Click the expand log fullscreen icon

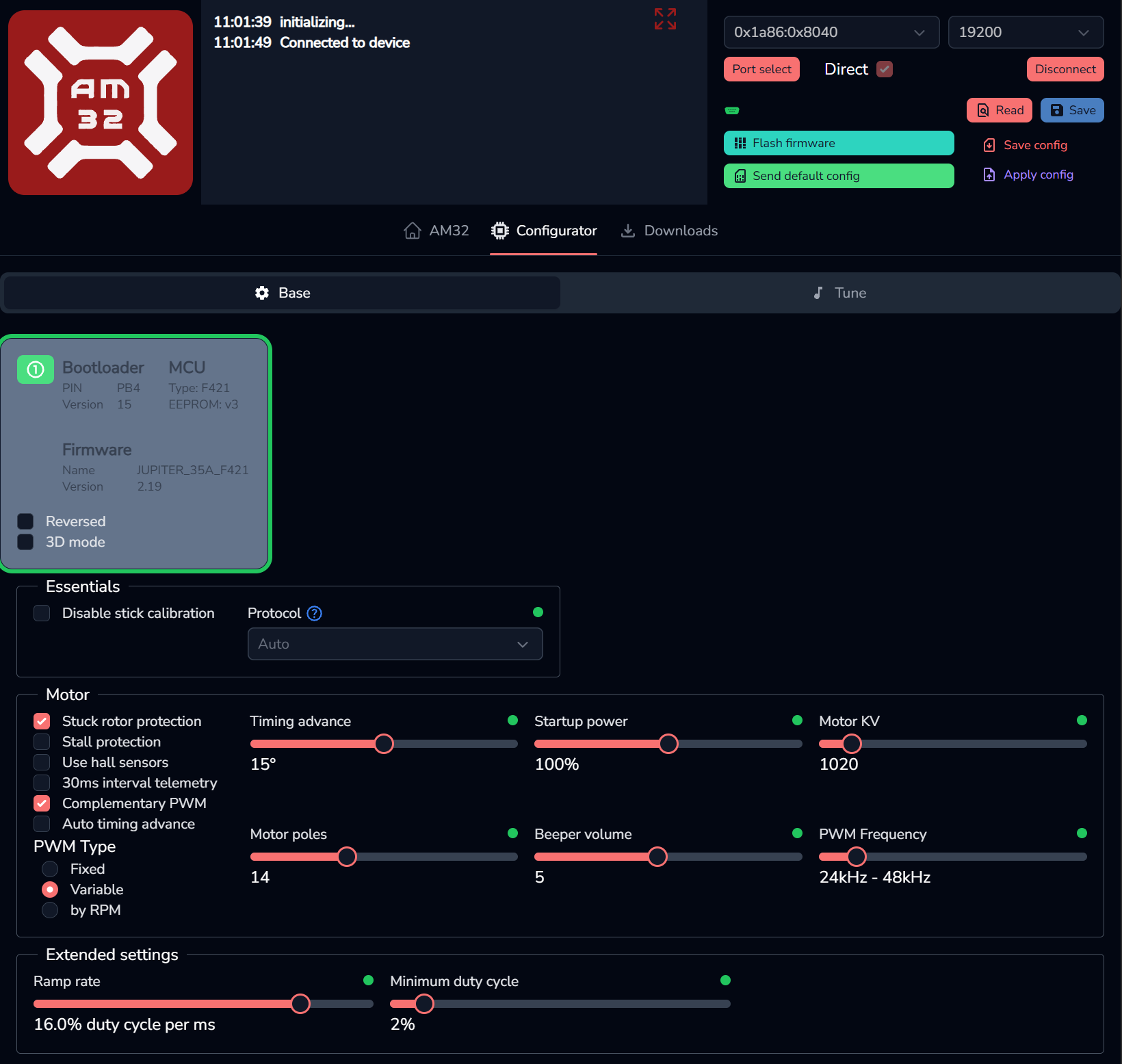(x=665, y=19)
